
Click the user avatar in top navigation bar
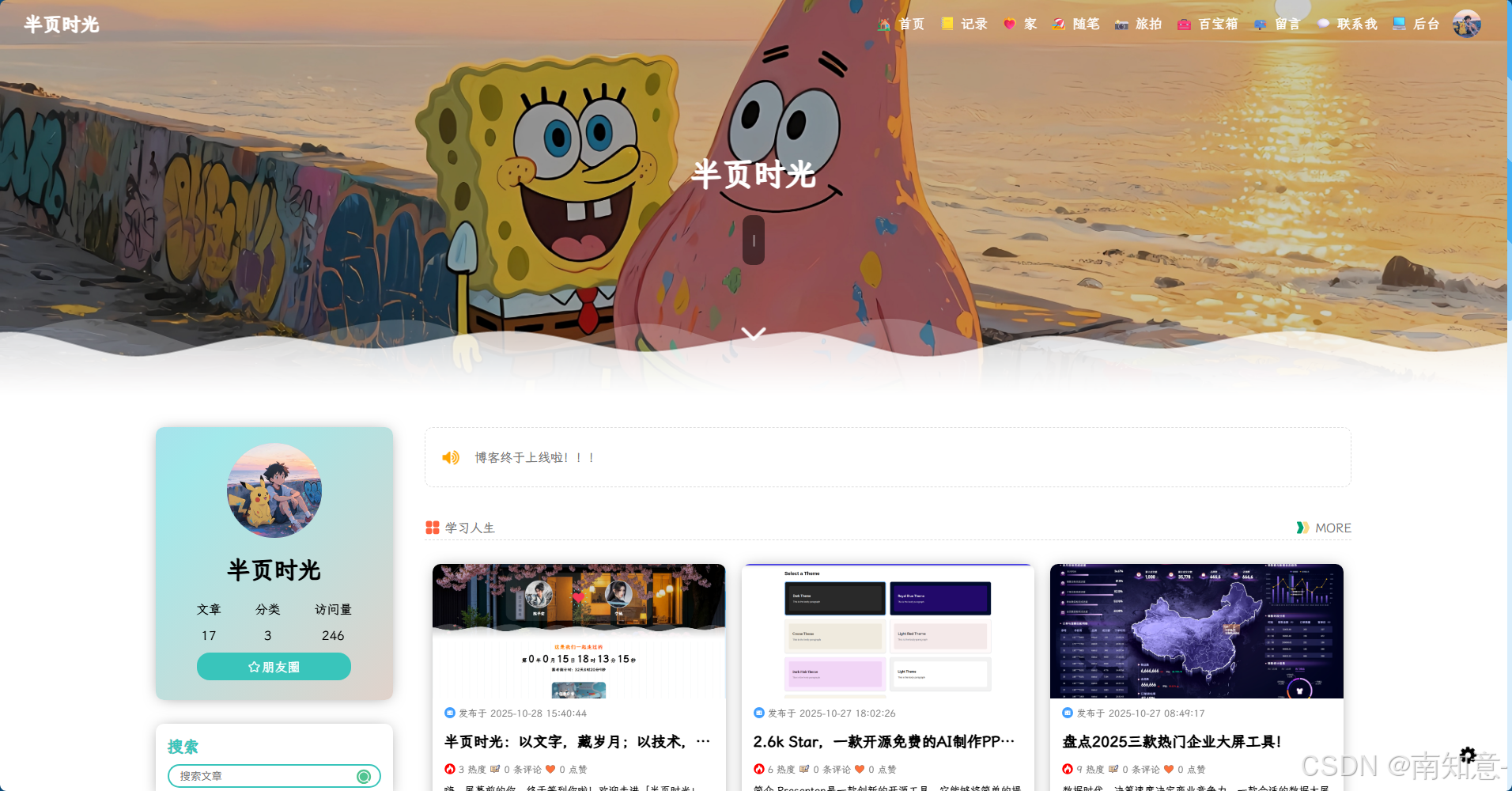pyautogui.click(x=1467, y=24)
